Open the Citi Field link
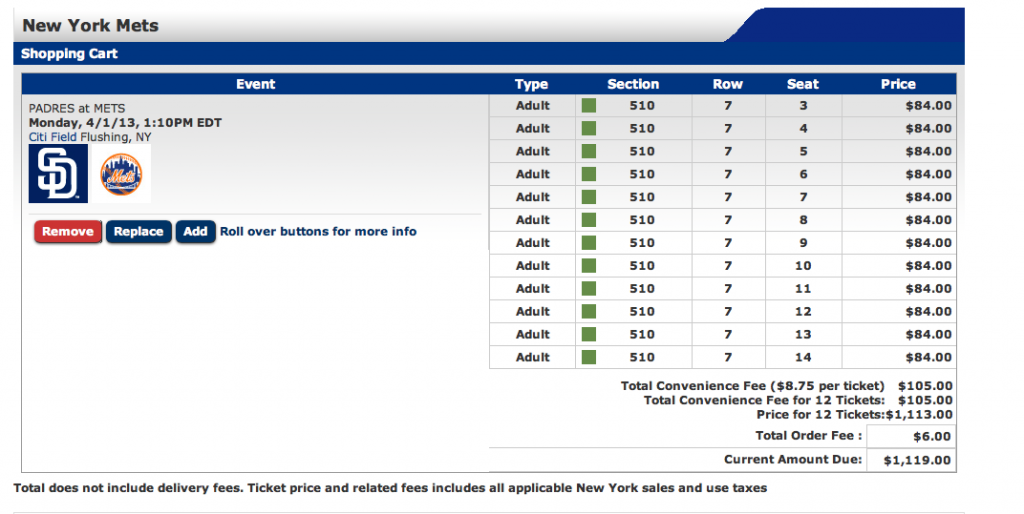 pyautogui.click(x=53, y=137)
